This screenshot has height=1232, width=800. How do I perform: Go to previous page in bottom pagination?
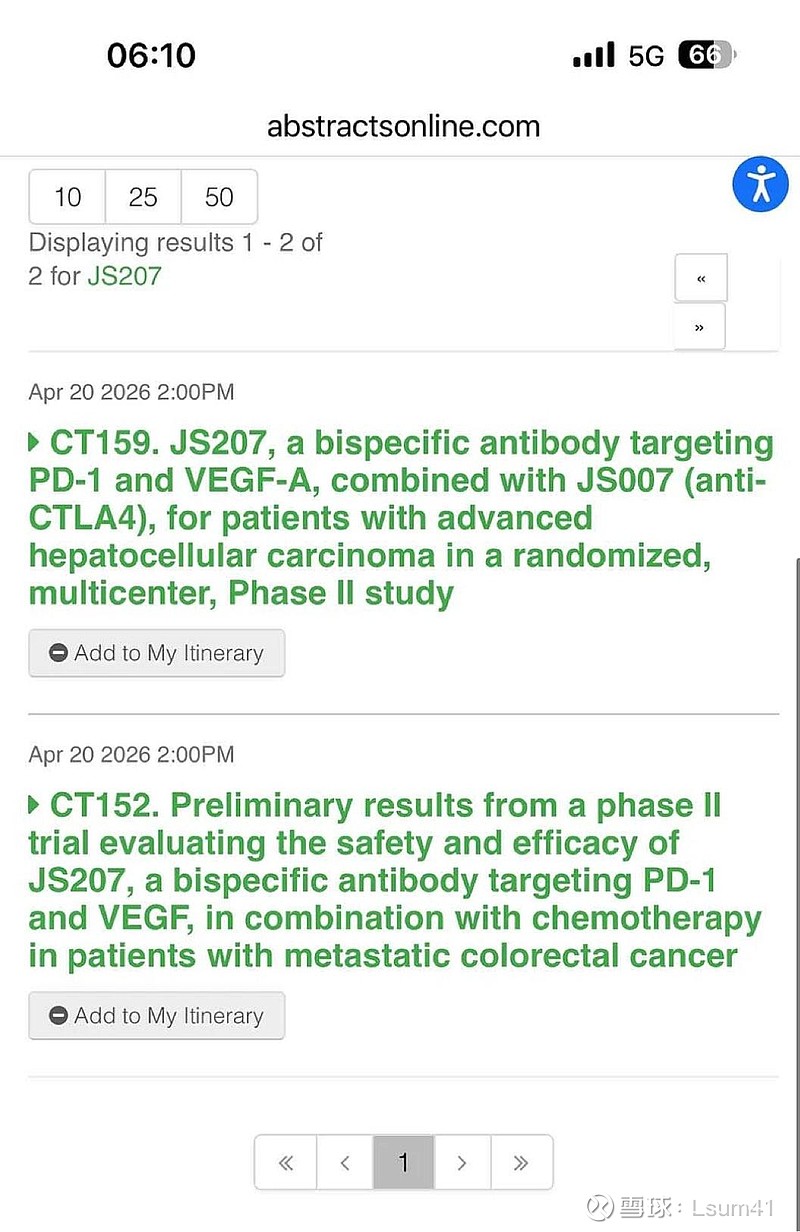tap(345, 1162)
